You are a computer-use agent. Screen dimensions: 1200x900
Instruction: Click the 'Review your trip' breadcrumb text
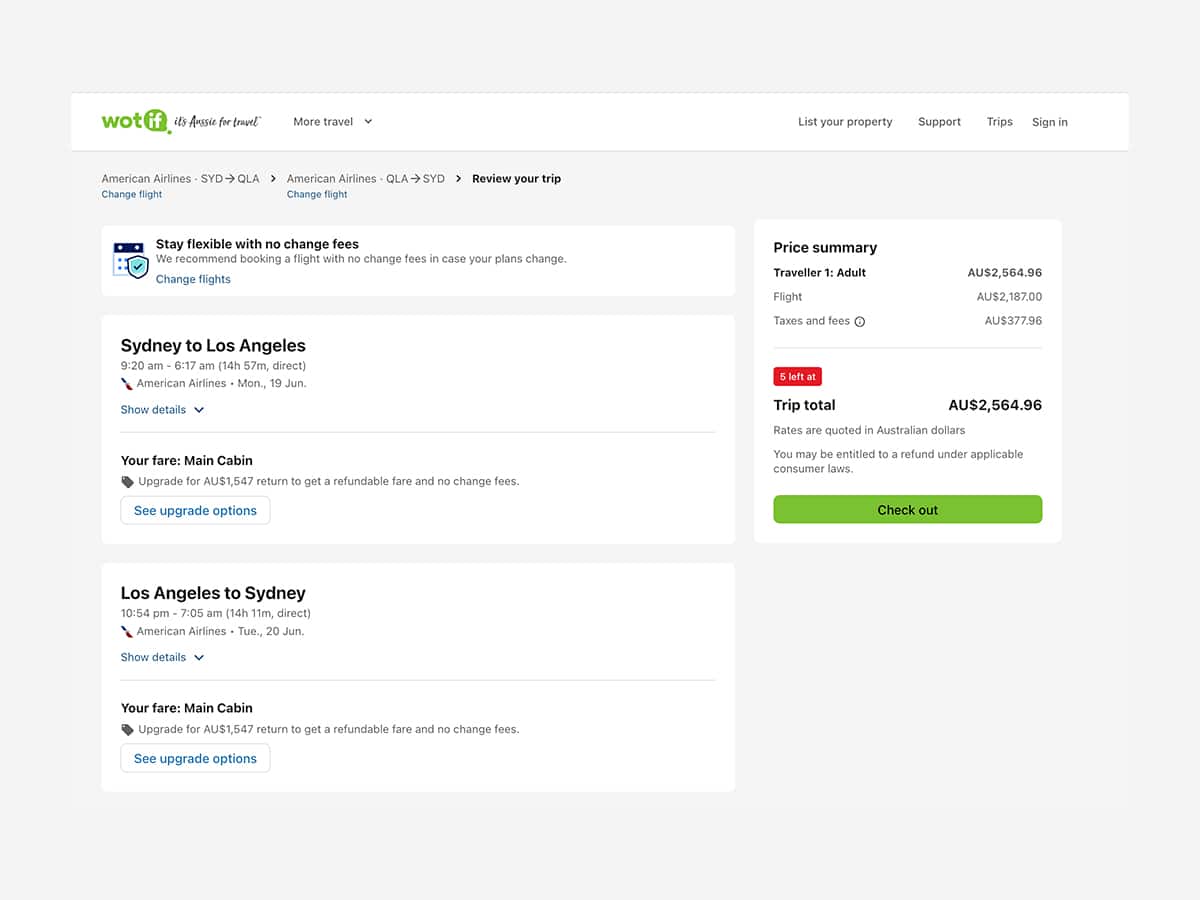[517, 179]
